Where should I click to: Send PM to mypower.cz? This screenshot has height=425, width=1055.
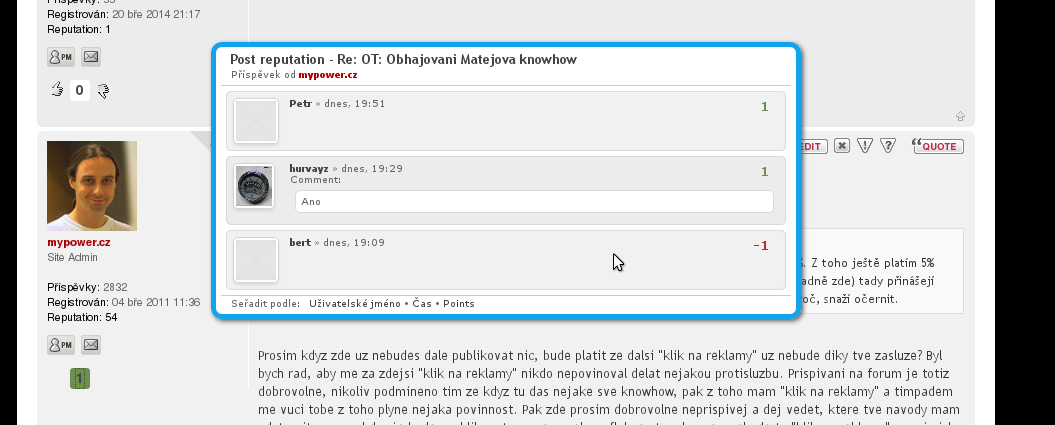(x=61, y=345)
